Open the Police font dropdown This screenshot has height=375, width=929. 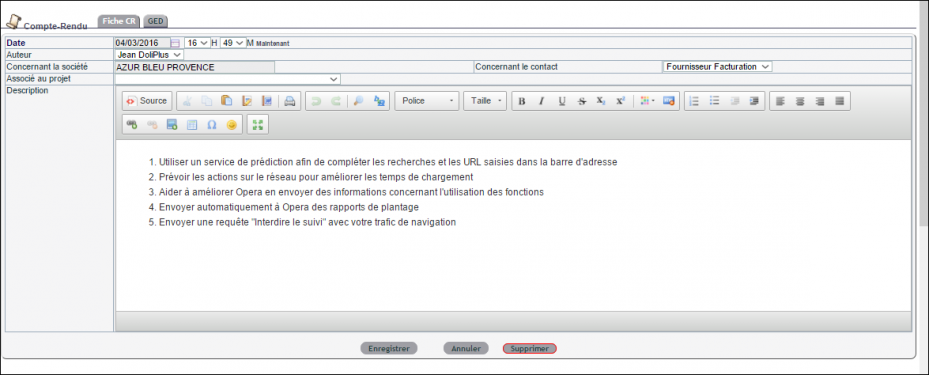(x=427, y=101)
